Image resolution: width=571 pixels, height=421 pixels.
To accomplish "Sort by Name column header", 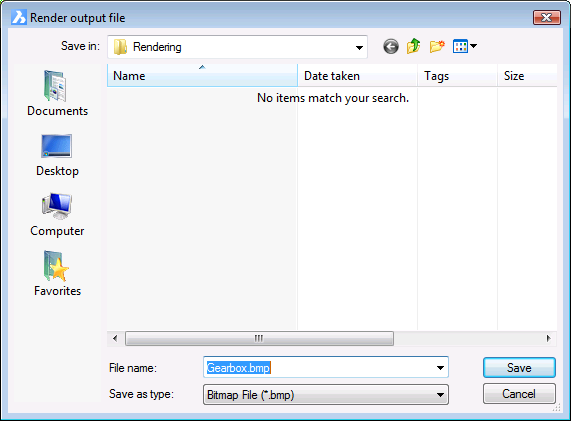I will pos(202,76).
